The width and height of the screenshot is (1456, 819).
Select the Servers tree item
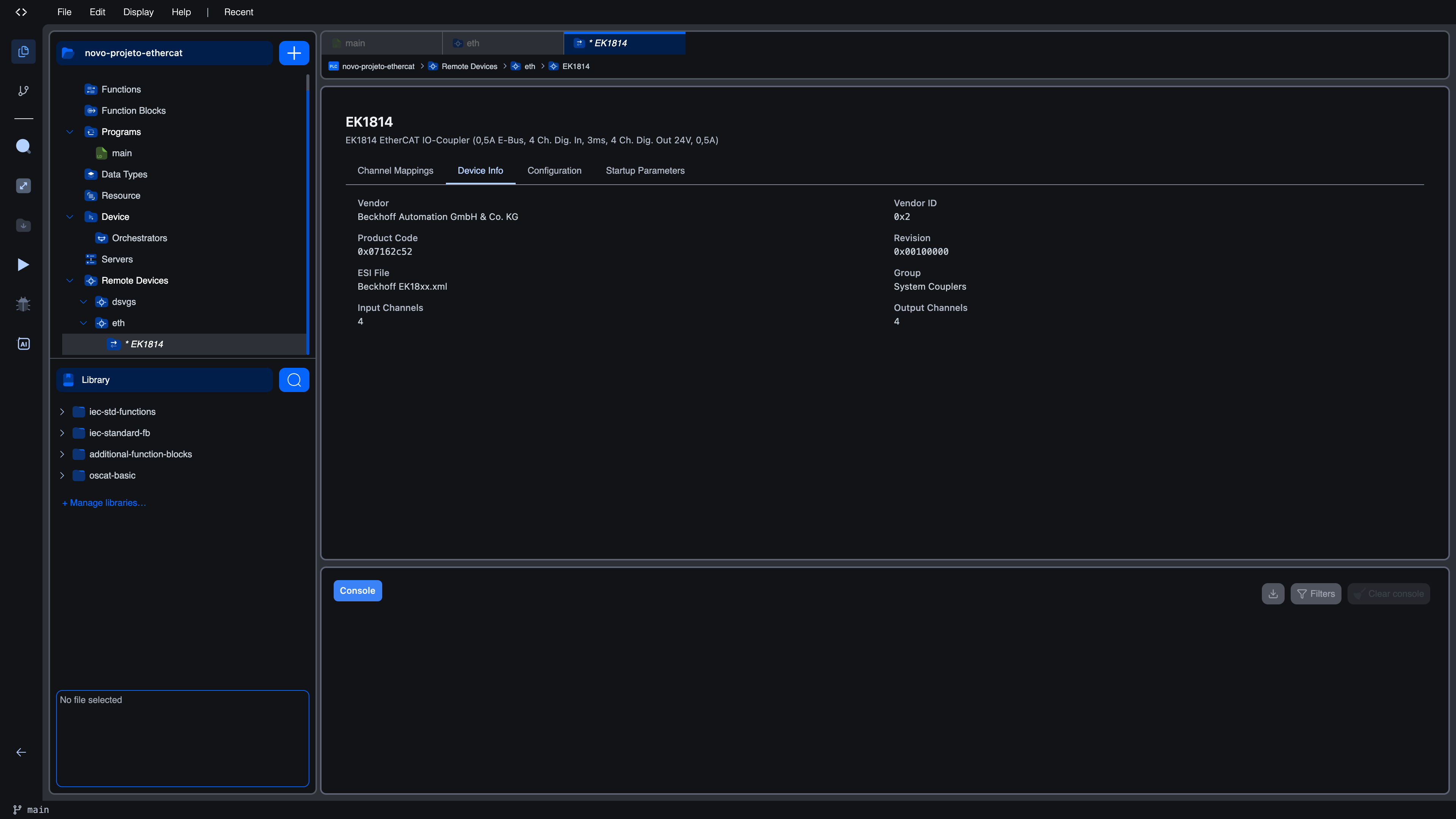tap(117, 259)
